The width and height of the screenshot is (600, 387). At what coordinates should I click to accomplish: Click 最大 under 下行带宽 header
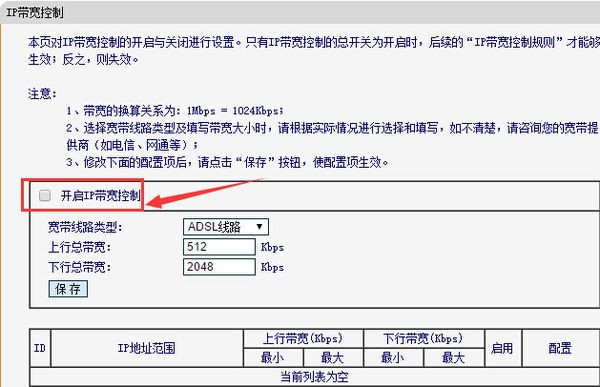453,358
